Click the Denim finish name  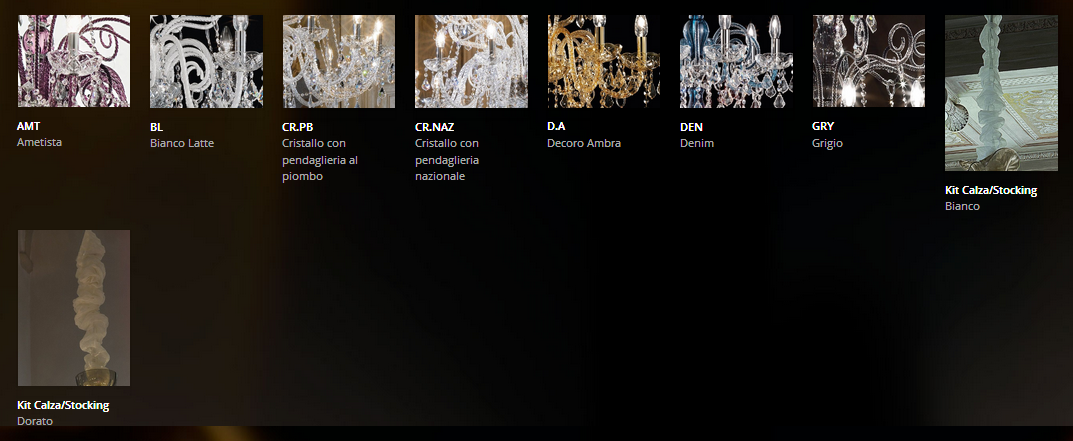(x=697, y=143)
